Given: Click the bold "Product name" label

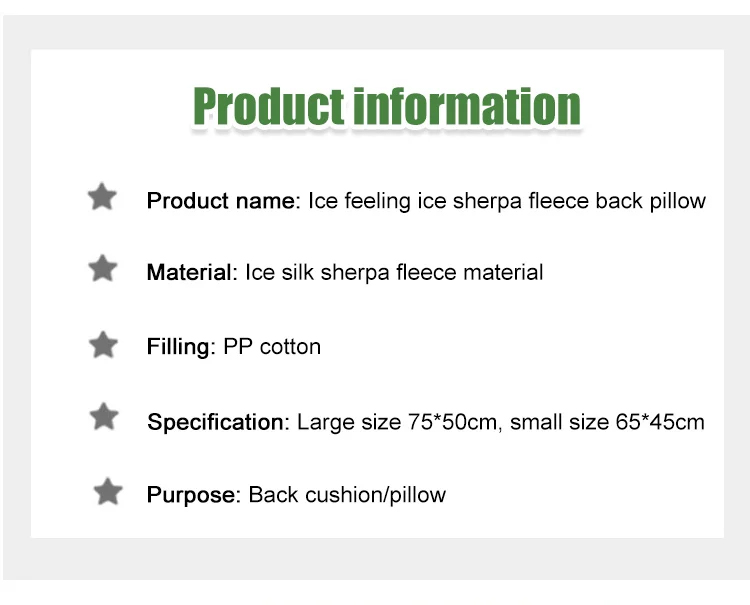Looking at the screenshot, I should 221,201.
